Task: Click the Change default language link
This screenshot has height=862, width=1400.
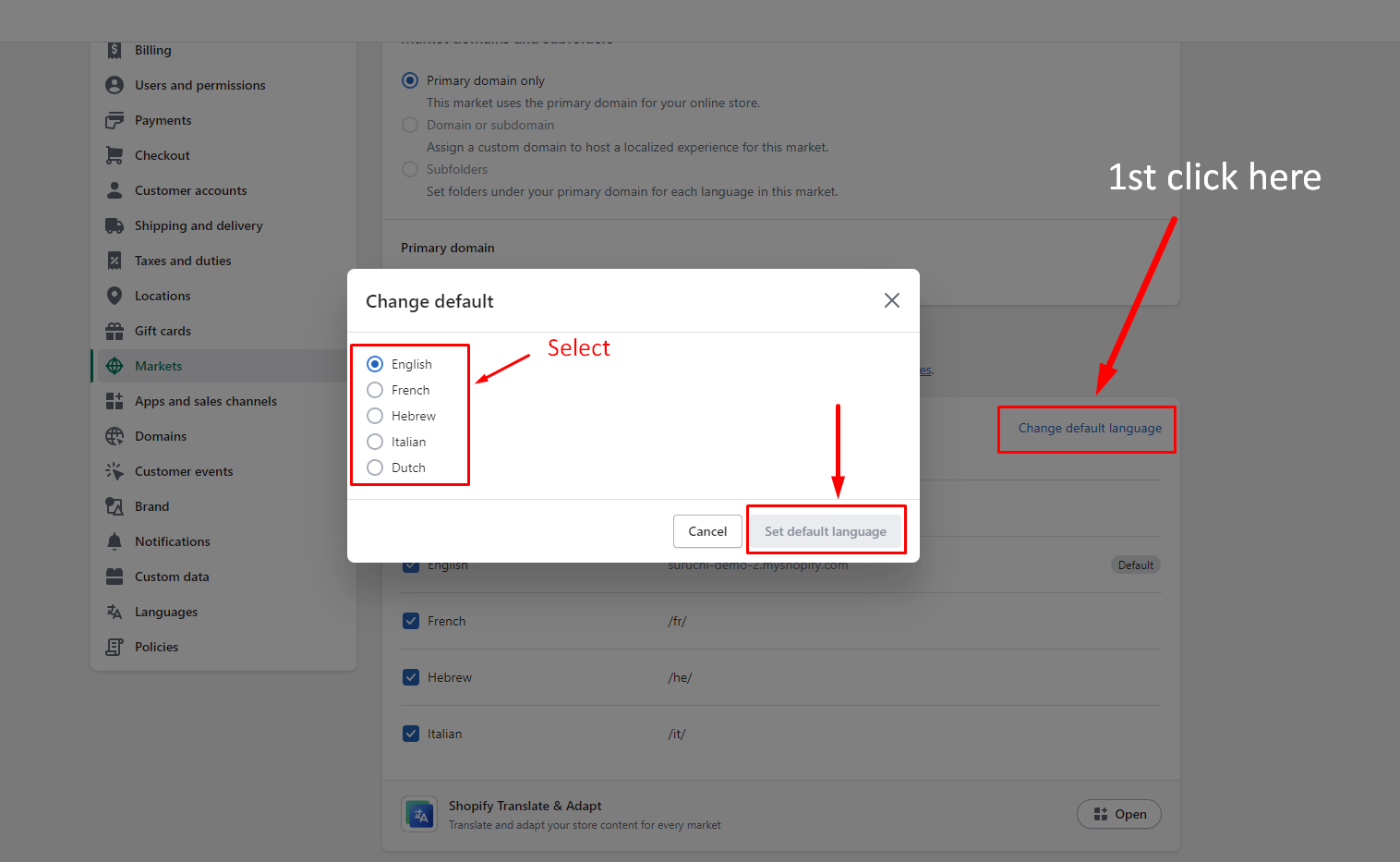Action: coord(1090,428)
